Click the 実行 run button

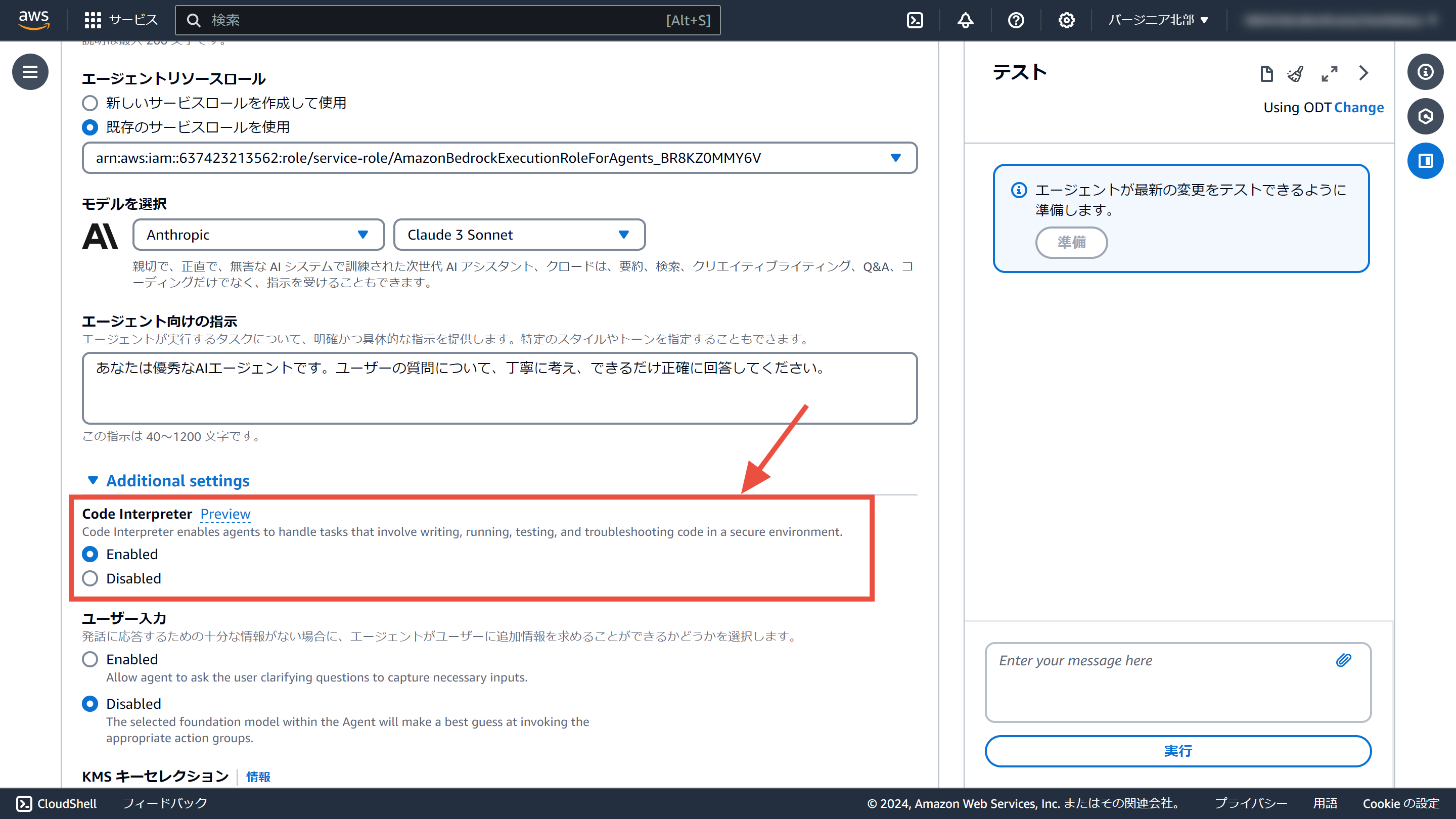[x=1178, y=751]
